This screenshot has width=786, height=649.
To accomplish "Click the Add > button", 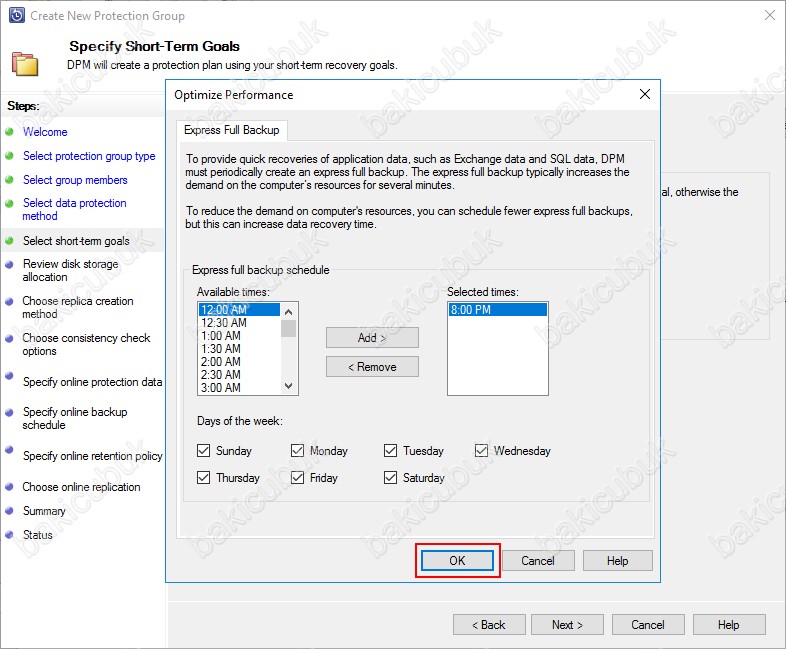I will click(x=372, y=338).
